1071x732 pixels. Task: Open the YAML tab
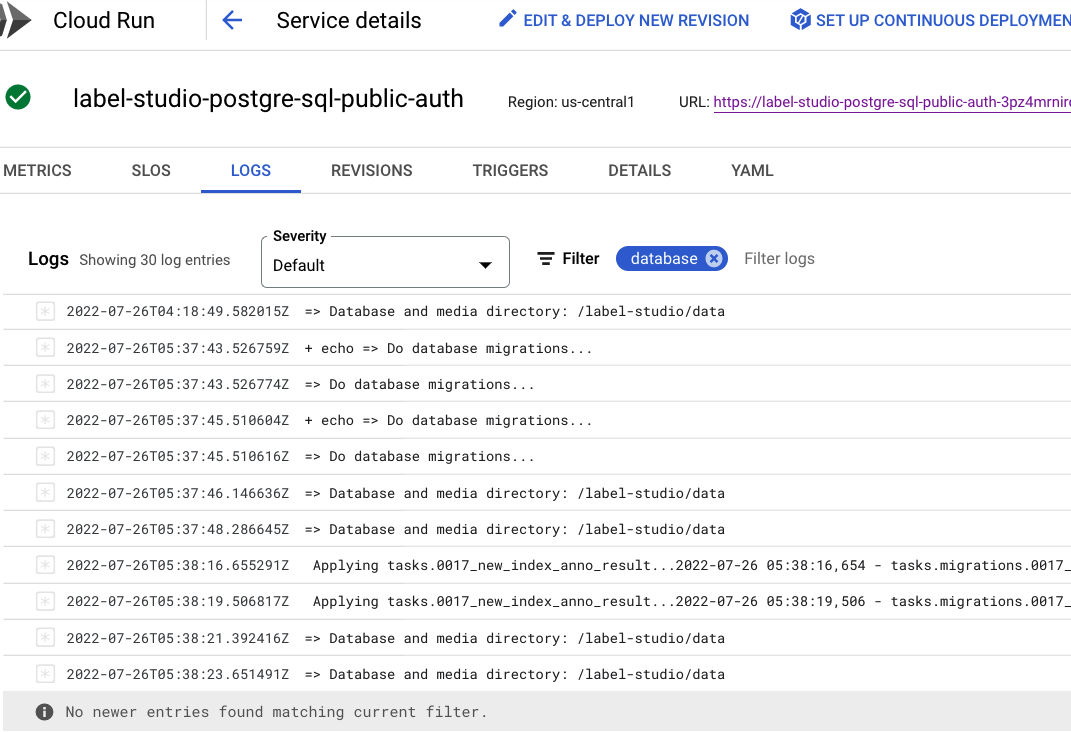752,170
